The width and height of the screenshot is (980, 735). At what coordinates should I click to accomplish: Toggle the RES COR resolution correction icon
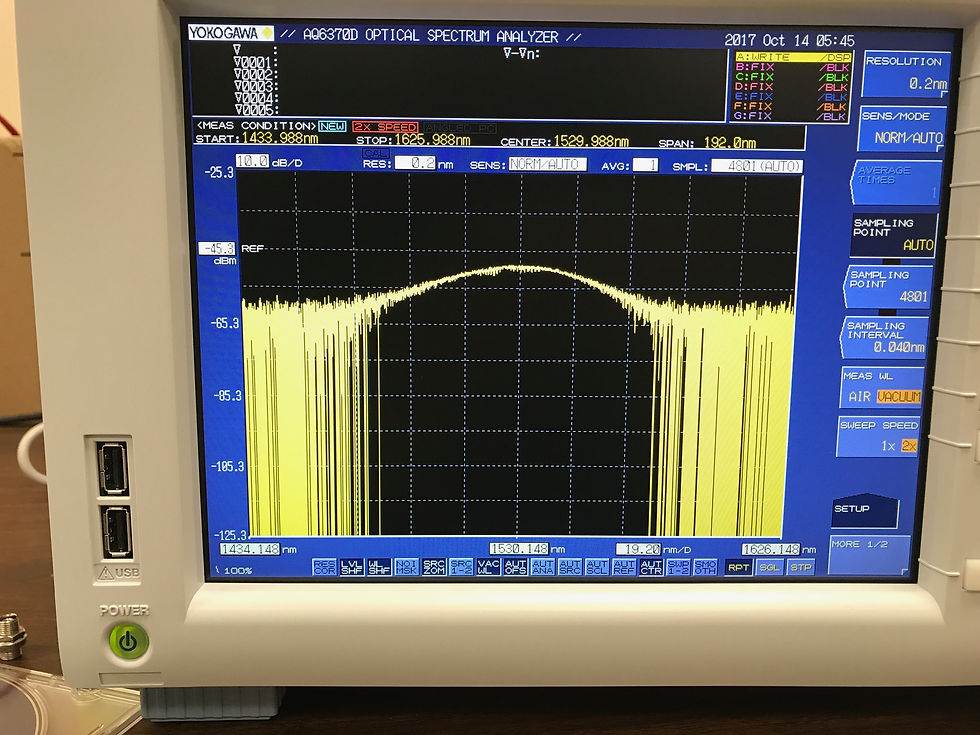point(324,567)
